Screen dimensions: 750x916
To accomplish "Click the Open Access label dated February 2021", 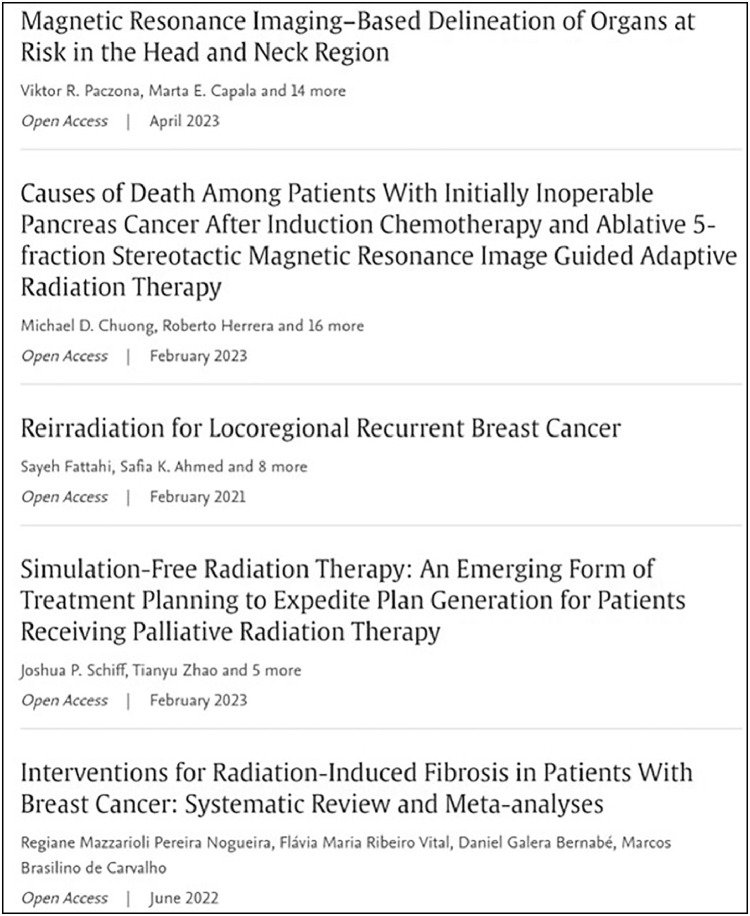I will coord(61,496).
